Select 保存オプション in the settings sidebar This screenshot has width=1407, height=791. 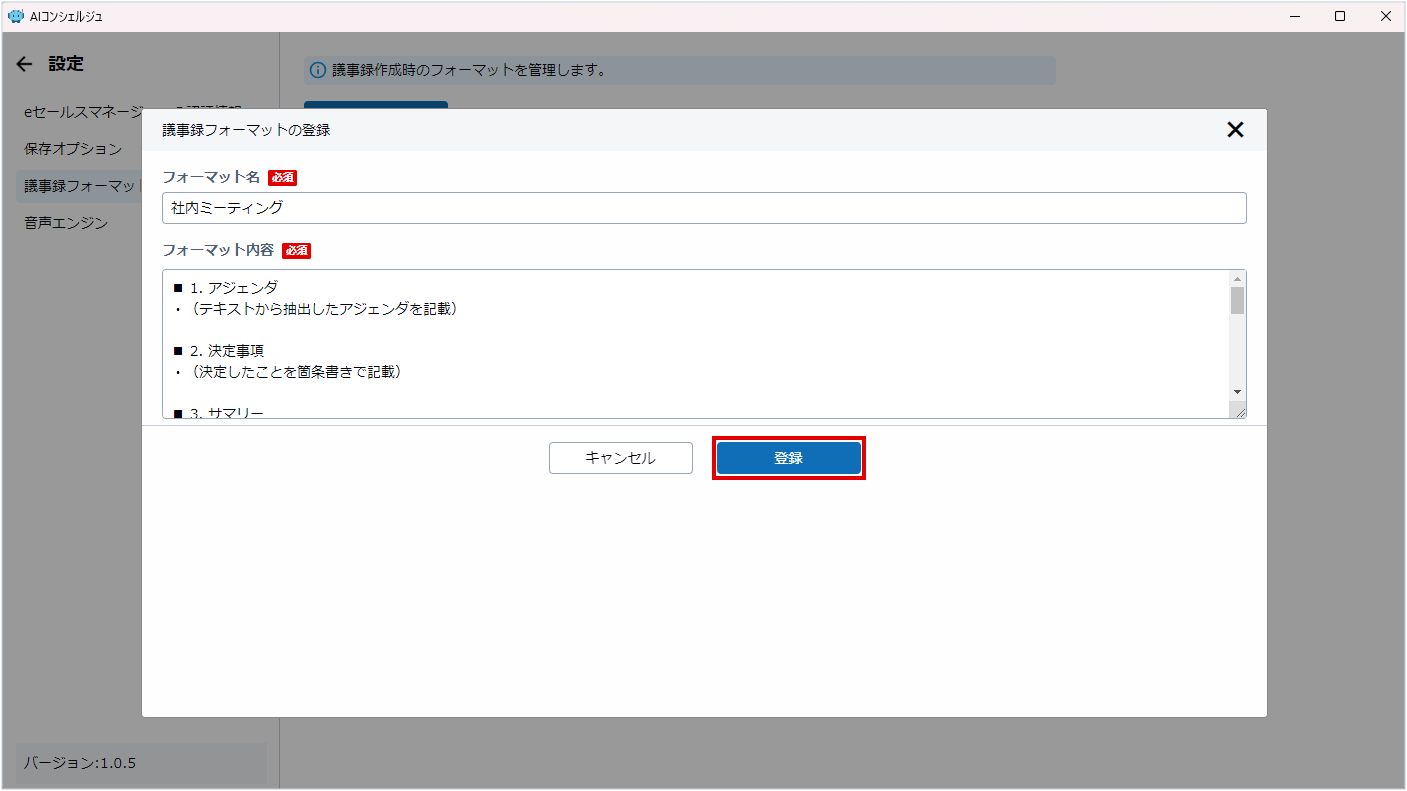pos(73,149)
